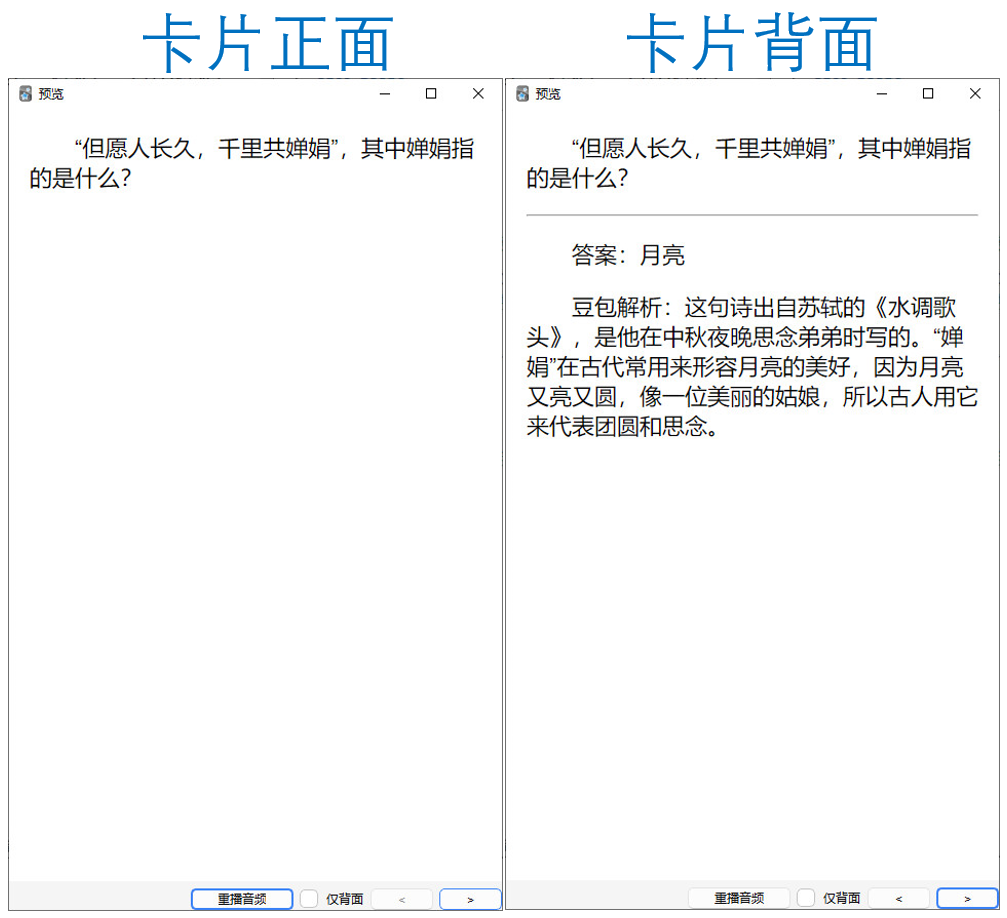
Task: Click Anki app icon in left preview window
Action: [x=25, y=94]
